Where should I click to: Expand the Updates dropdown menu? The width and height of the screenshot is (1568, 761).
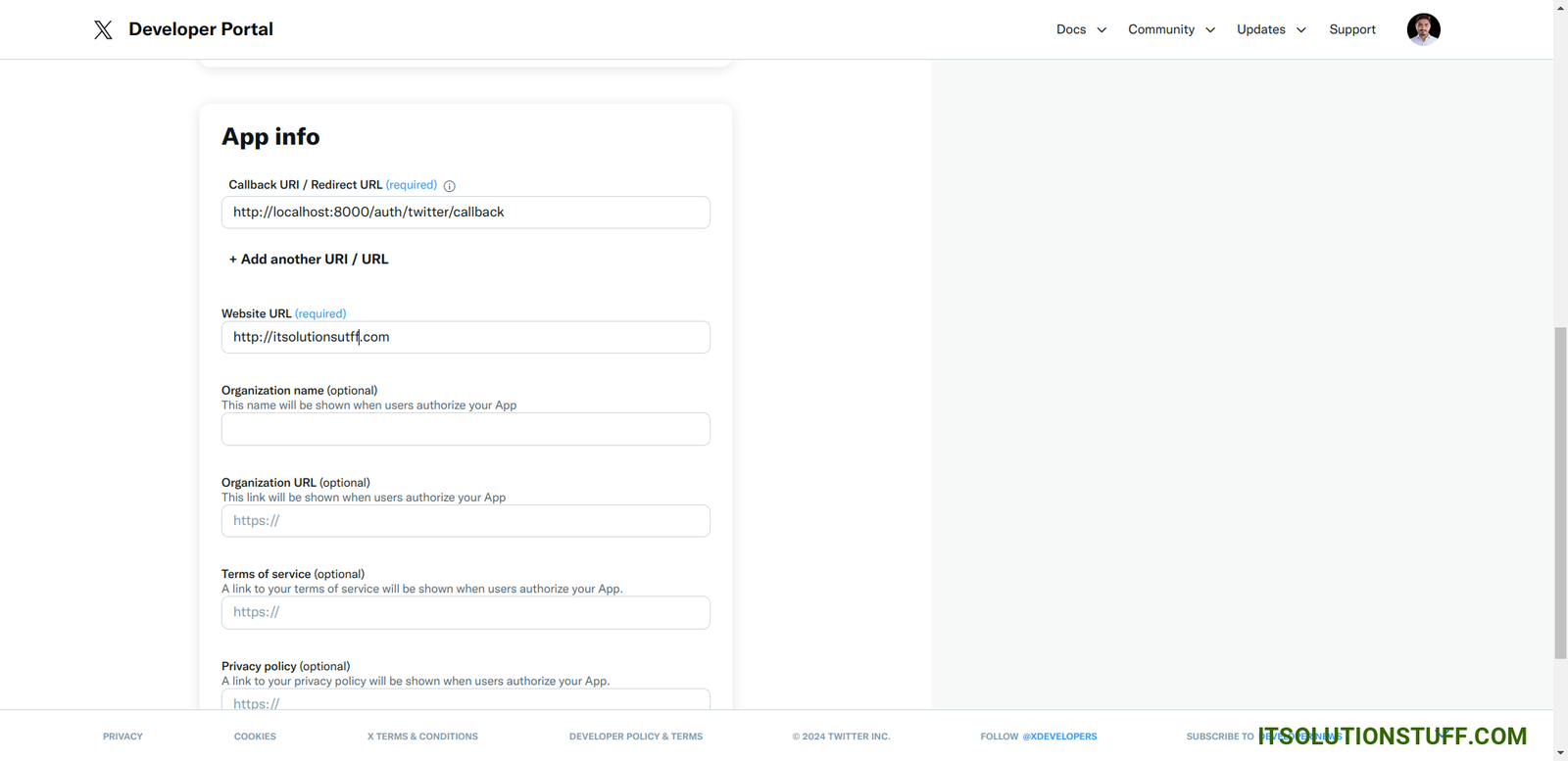pos(1271,29)
